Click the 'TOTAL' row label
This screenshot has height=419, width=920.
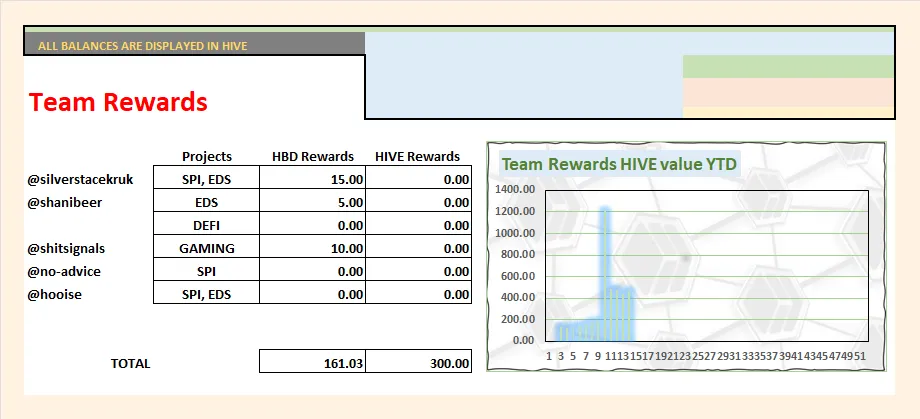click(x=131, y=363)
